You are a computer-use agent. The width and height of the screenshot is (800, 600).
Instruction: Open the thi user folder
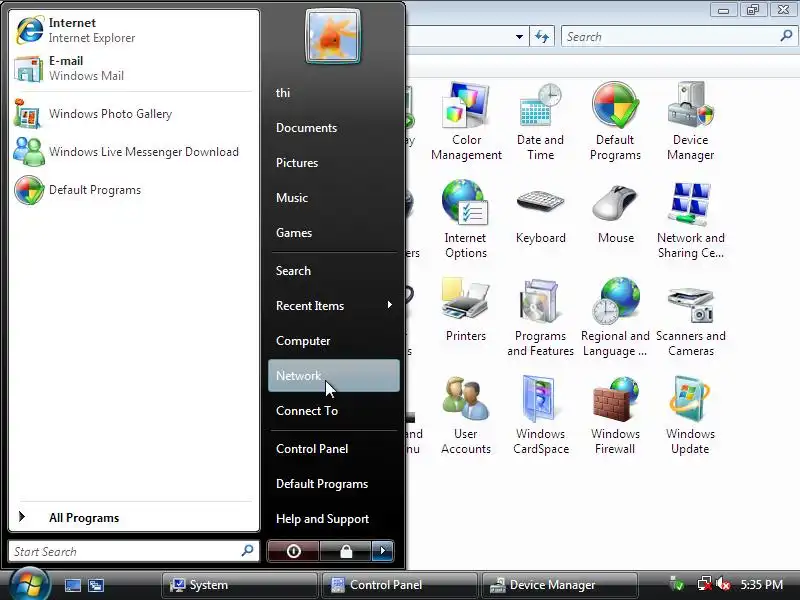tap(334, 93)
